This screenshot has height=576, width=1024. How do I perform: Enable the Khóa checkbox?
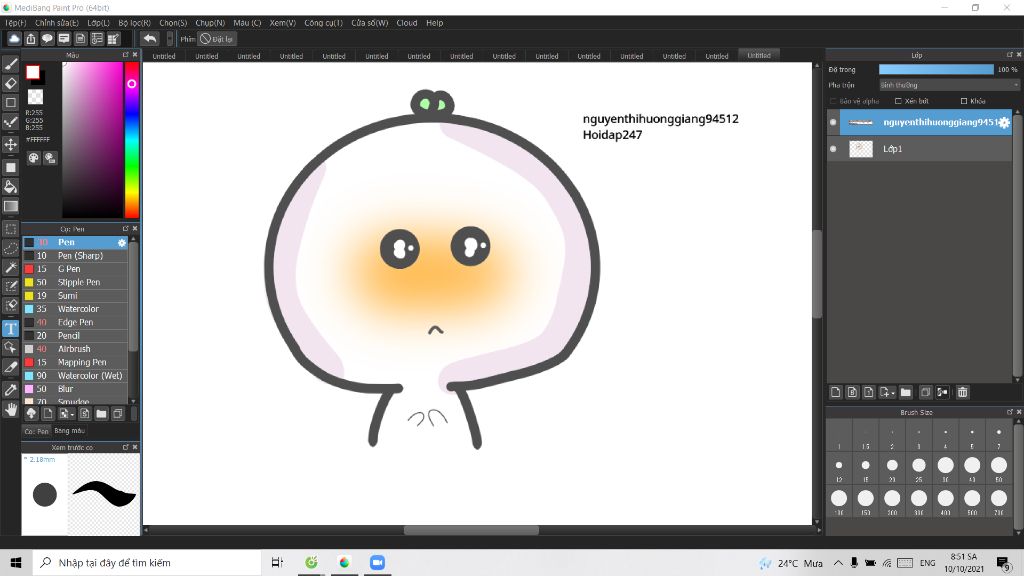point(964,101)
